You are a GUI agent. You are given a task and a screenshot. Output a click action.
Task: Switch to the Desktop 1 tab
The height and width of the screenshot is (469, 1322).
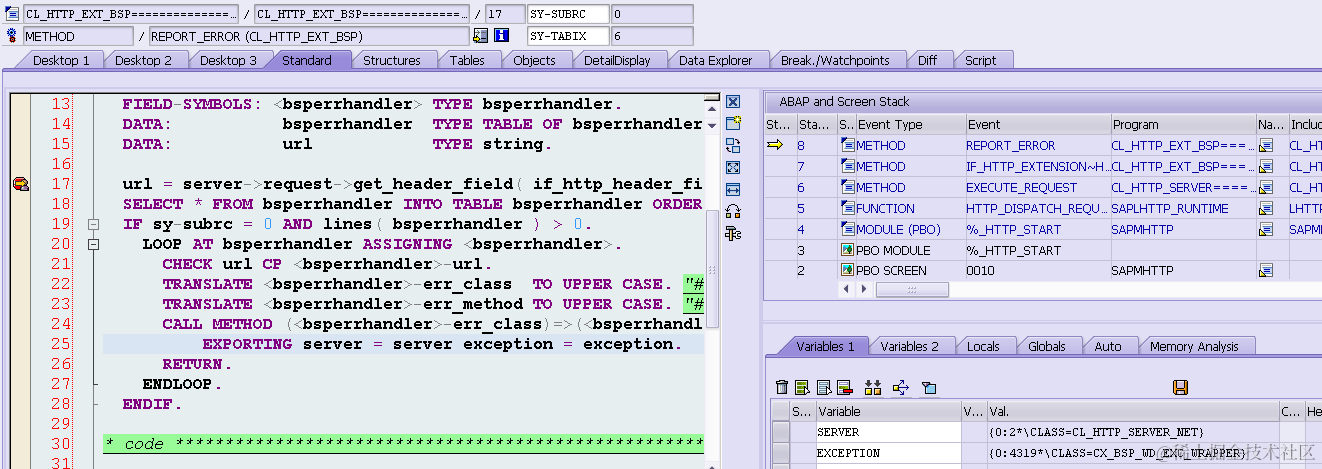tap(61, 60)
